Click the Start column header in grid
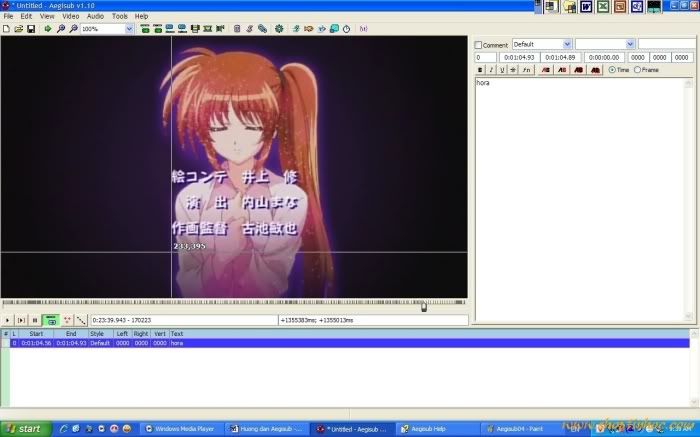The image size is (700, 437). click(x=36, y=333)
